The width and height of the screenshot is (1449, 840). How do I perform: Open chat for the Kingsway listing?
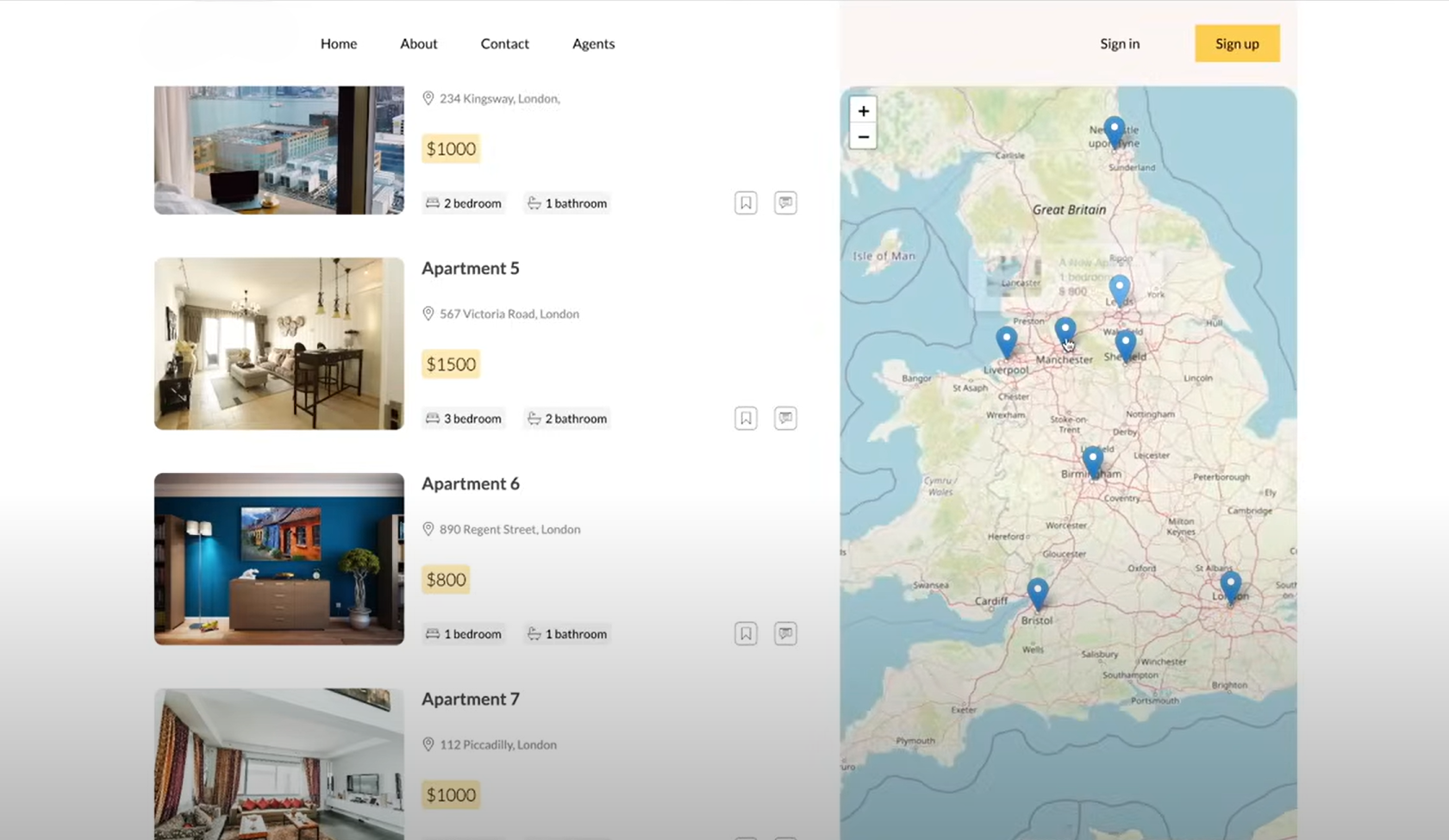(785, 202)
